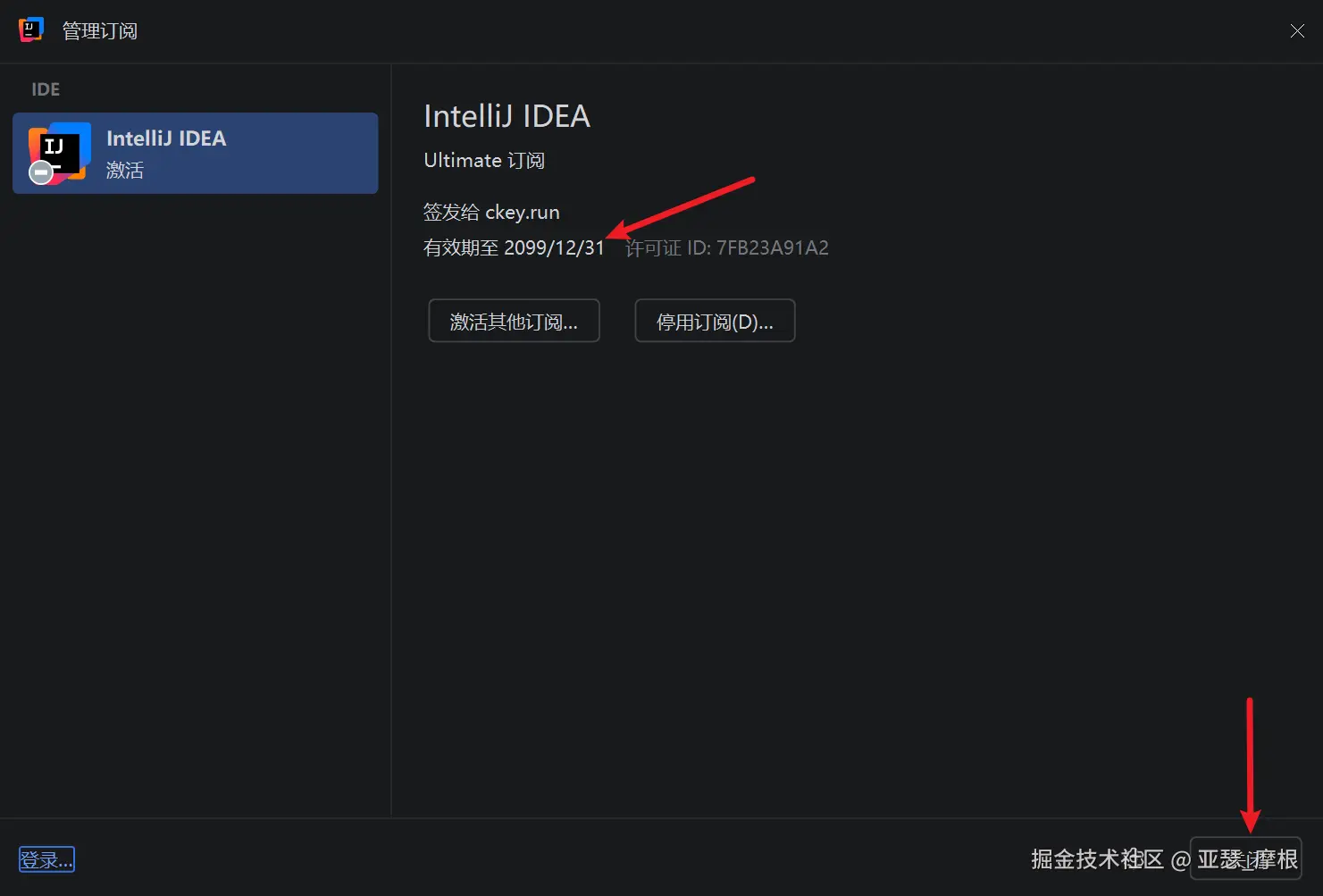Click the 许可证 ID: 7FB23A91A2 text
Screen dimensions: 1323x896
click(727, 248)
